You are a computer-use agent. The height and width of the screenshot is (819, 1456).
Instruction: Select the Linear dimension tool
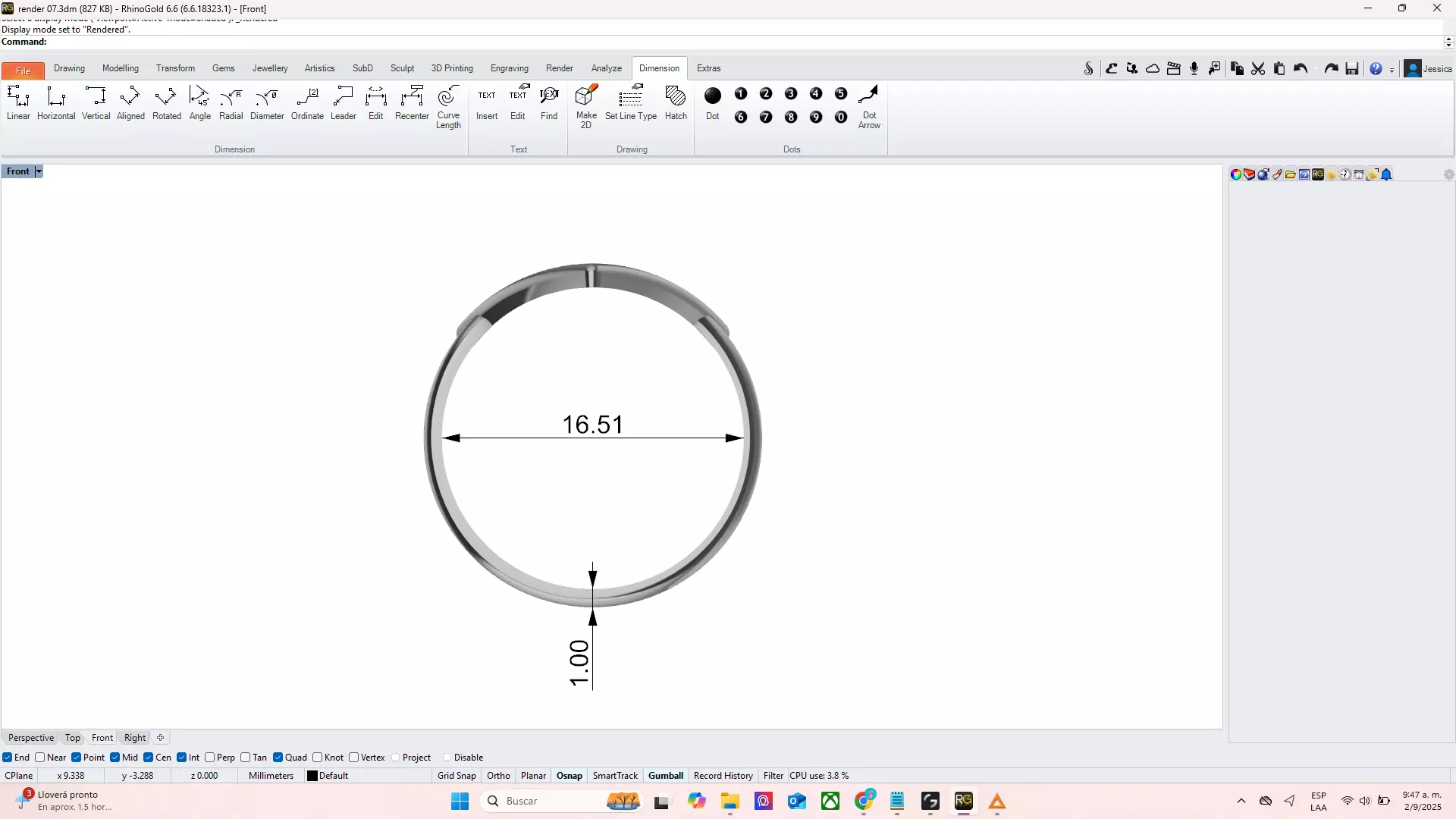[x=18, y=102]
